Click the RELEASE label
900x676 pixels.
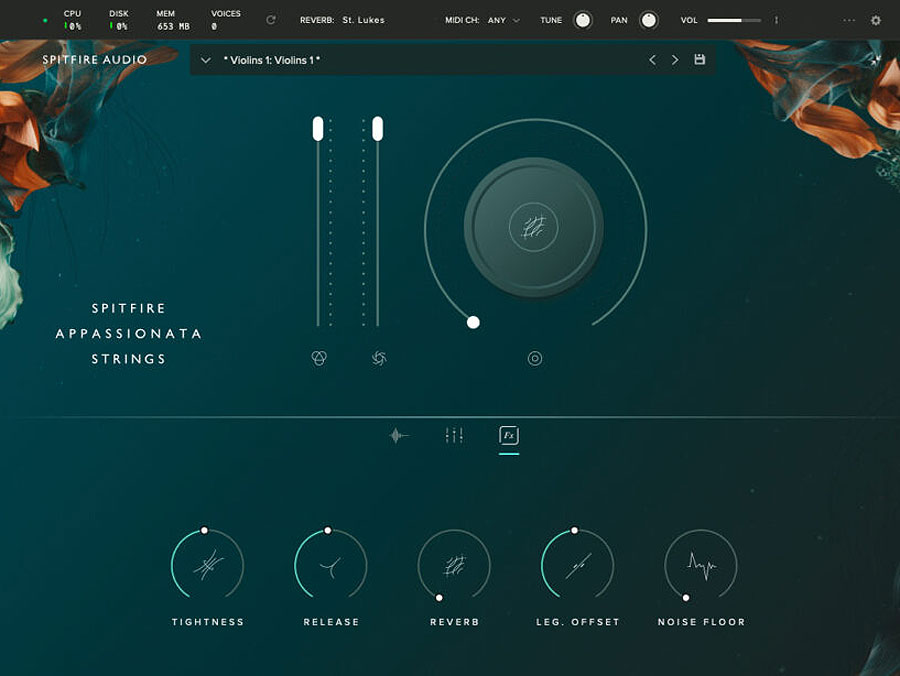point(331,622)
